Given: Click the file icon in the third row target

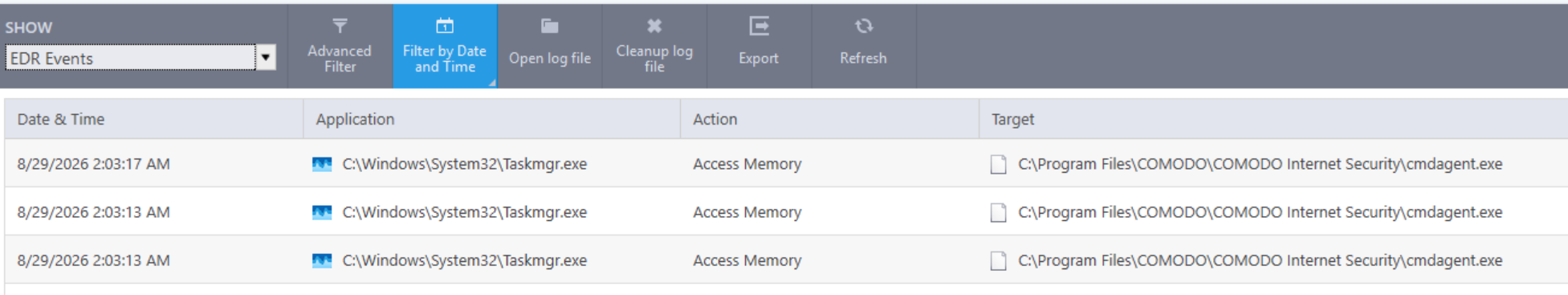Looking at the screenshot, I should [x=998, y=260].
